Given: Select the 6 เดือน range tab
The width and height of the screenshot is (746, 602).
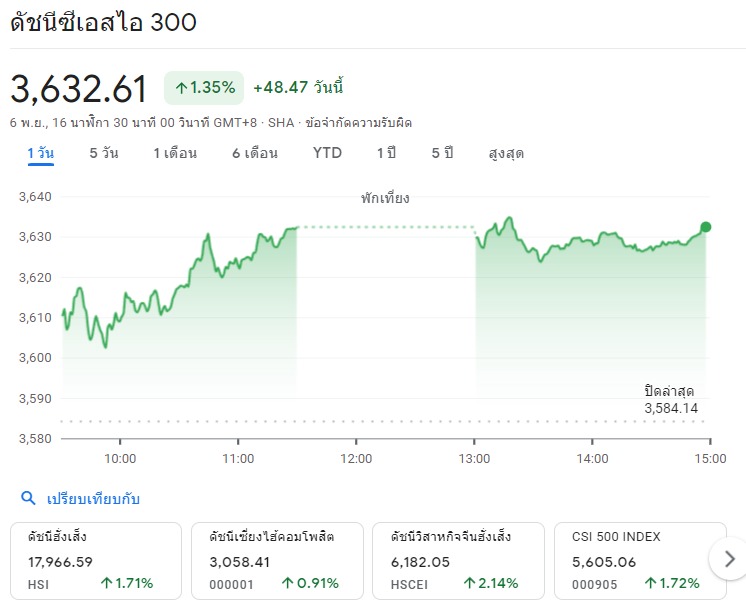Looking at the screenshot, I should click(255, 153).
